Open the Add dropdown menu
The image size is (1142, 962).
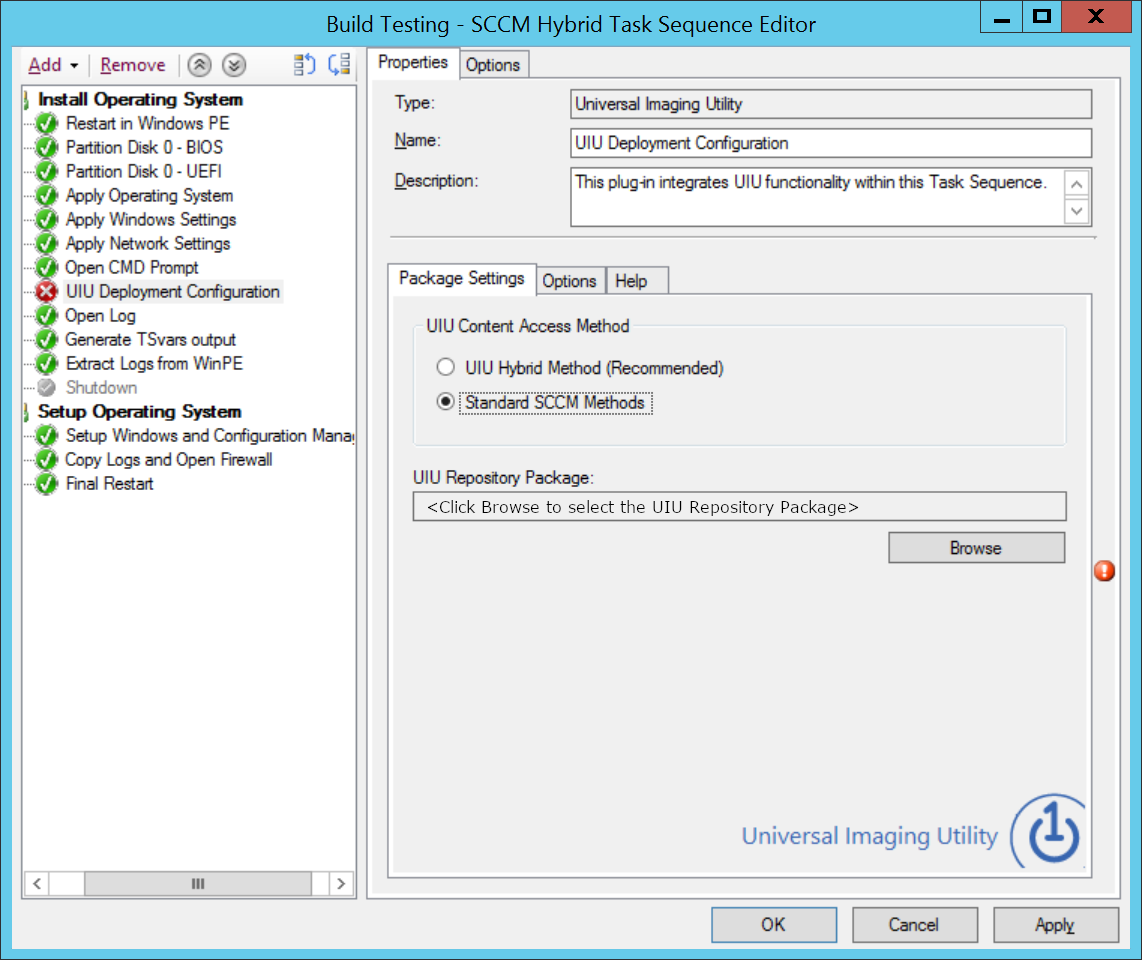point(53,65)
